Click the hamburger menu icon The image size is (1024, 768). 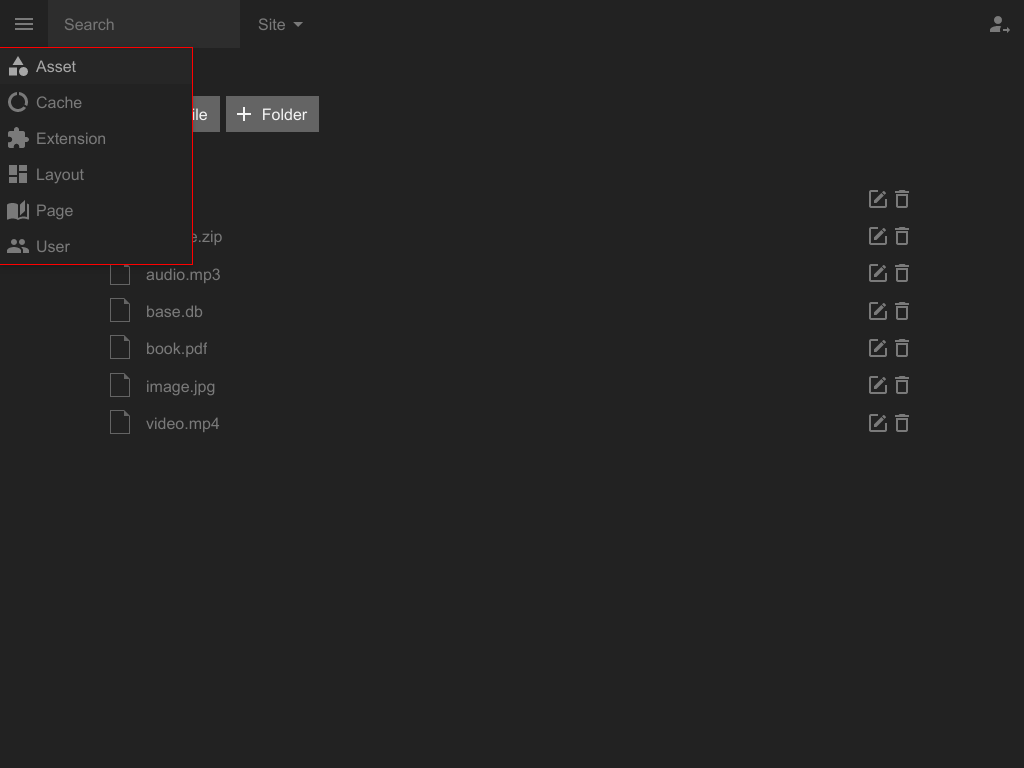pos(24,24)
